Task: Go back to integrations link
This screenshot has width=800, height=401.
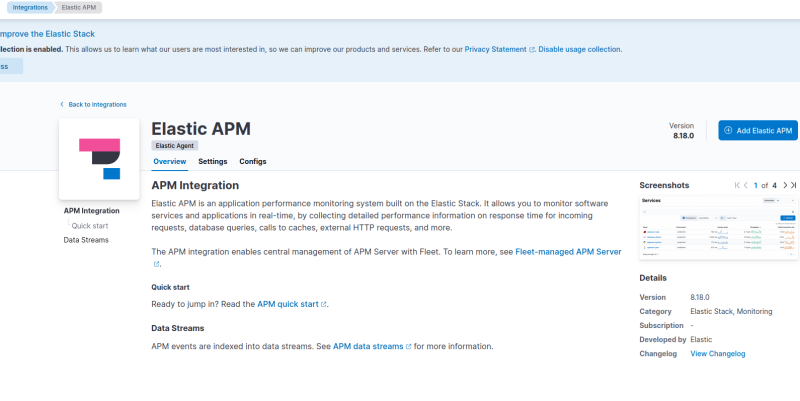Action: 96,104
